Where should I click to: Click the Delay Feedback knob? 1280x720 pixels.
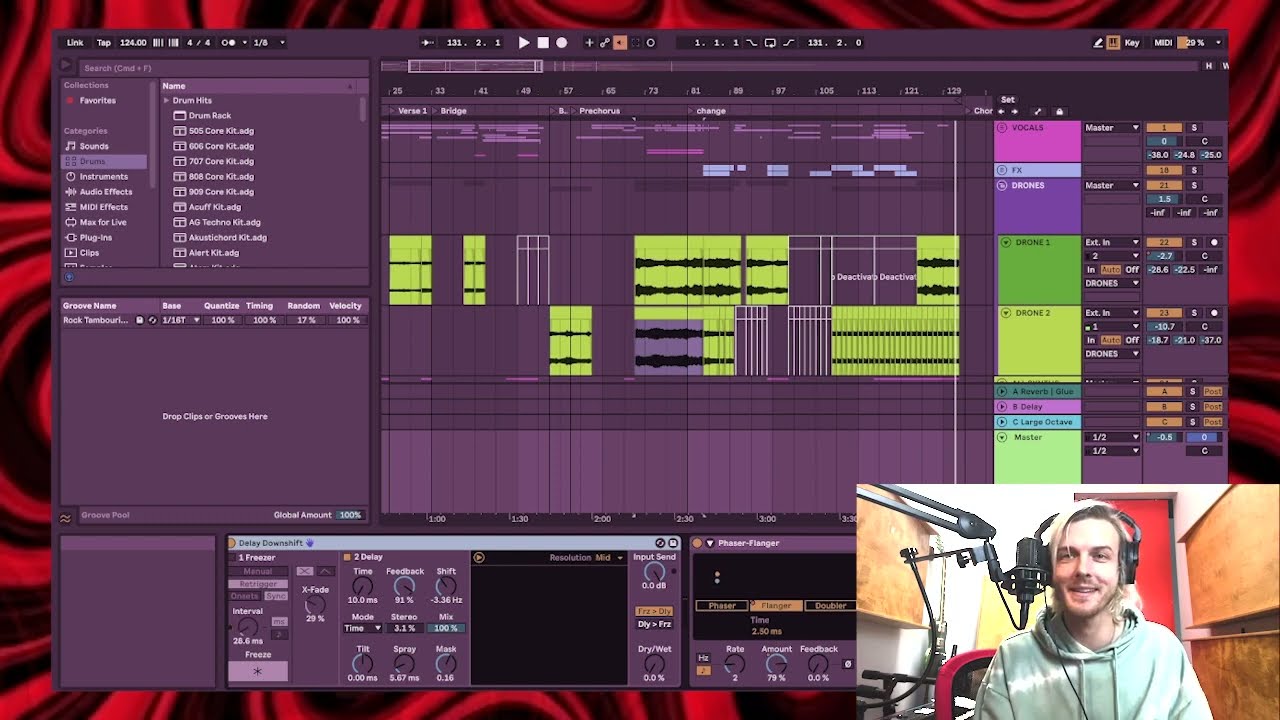(x=404, y=587)
